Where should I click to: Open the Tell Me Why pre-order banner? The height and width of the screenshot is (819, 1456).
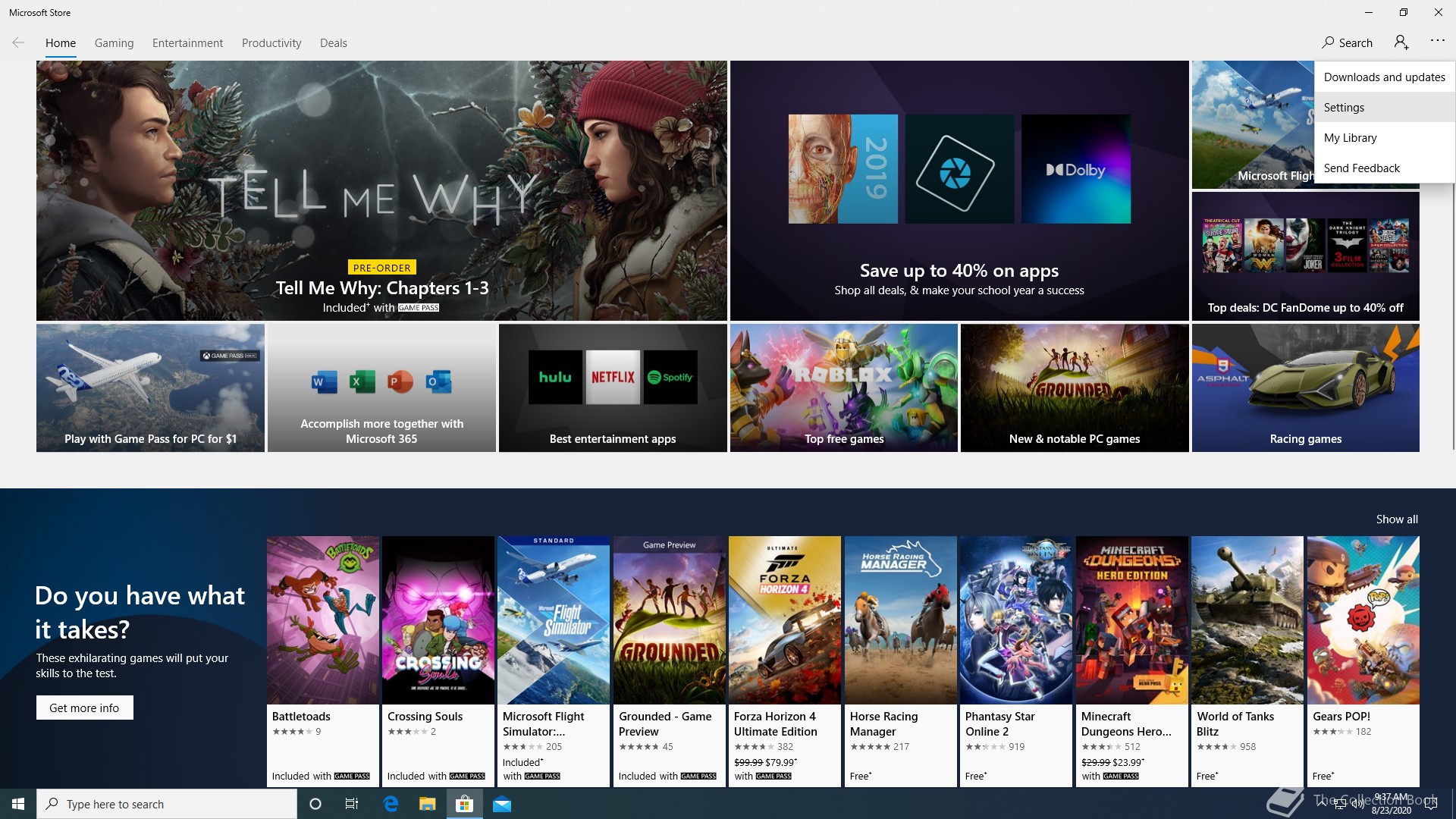pyautogui.click(x=381, y=190)
